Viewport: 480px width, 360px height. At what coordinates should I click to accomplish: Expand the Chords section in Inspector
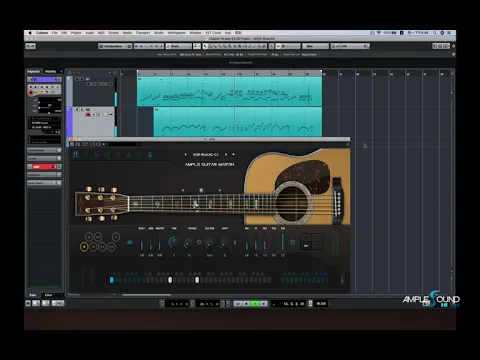[44, 158]
